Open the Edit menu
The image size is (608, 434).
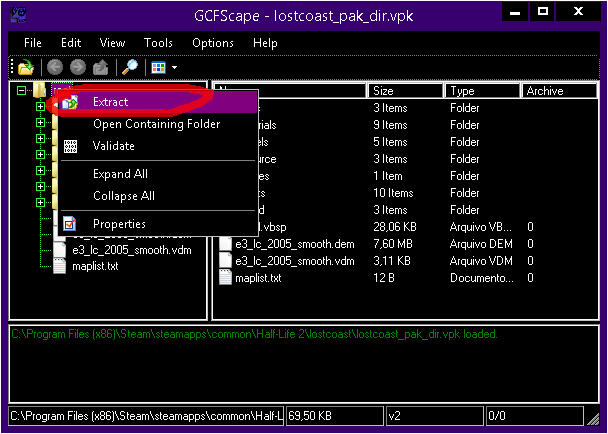pyautogui.click(x=71, y=43)
